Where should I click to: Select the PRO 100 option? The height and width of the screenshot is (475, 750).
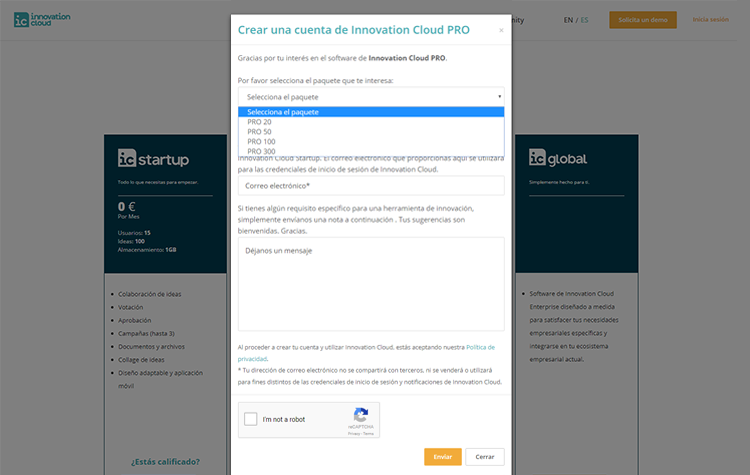click(x=371, y=142)
